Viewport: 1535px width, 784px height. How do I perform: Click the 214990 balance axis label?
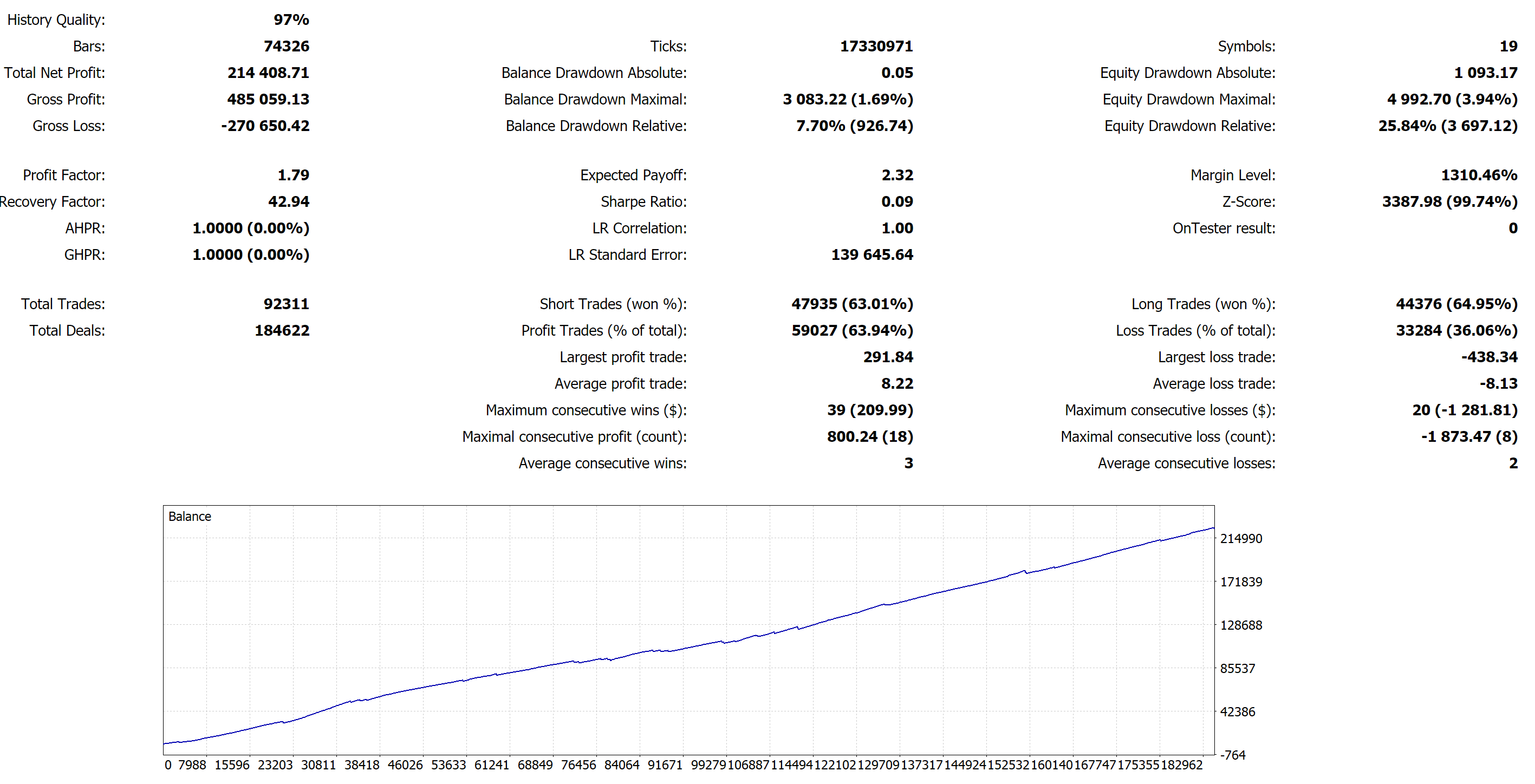pyautogui.click(x=1241, y=539)
